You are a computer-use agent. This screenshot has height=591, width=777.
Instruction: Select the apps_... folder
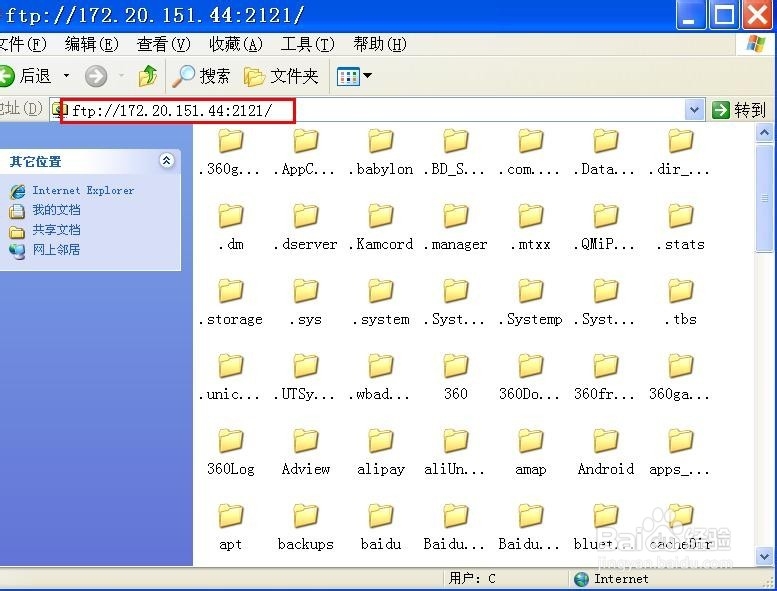pos(680,452)
